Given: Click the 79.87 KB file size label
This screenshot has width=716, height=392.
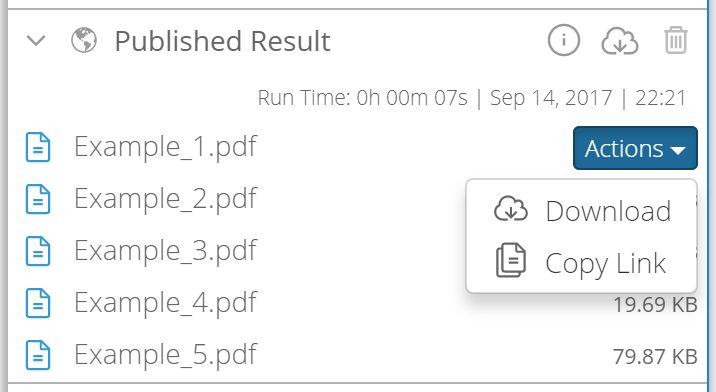Looking at the screenshot, I should coord(655,356).
